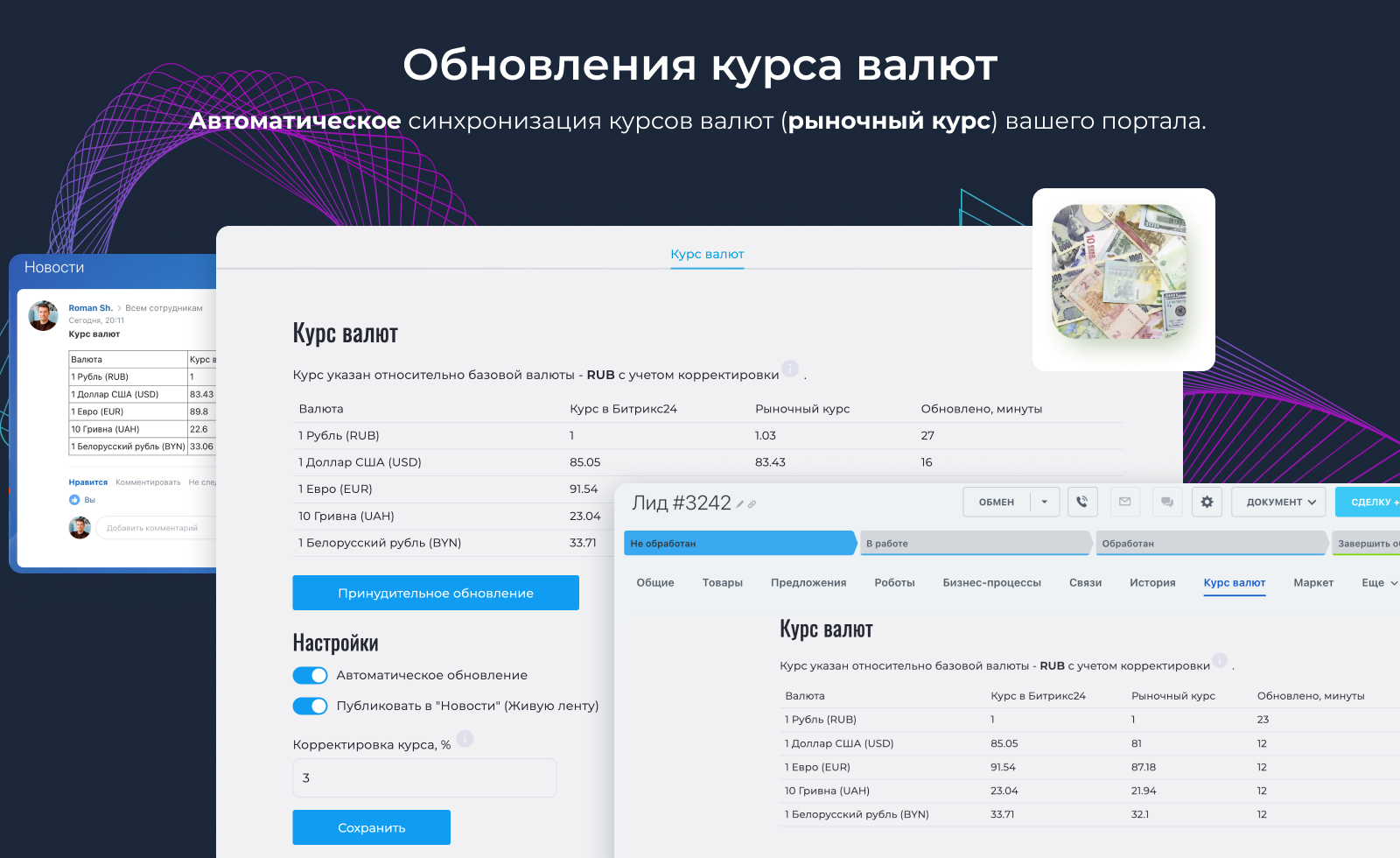Click the copy-link icon beside Лид #3242
Image resolution: width=1400 pixels, height=858 pixels.
pyautogui.click(x=752, y=504)
